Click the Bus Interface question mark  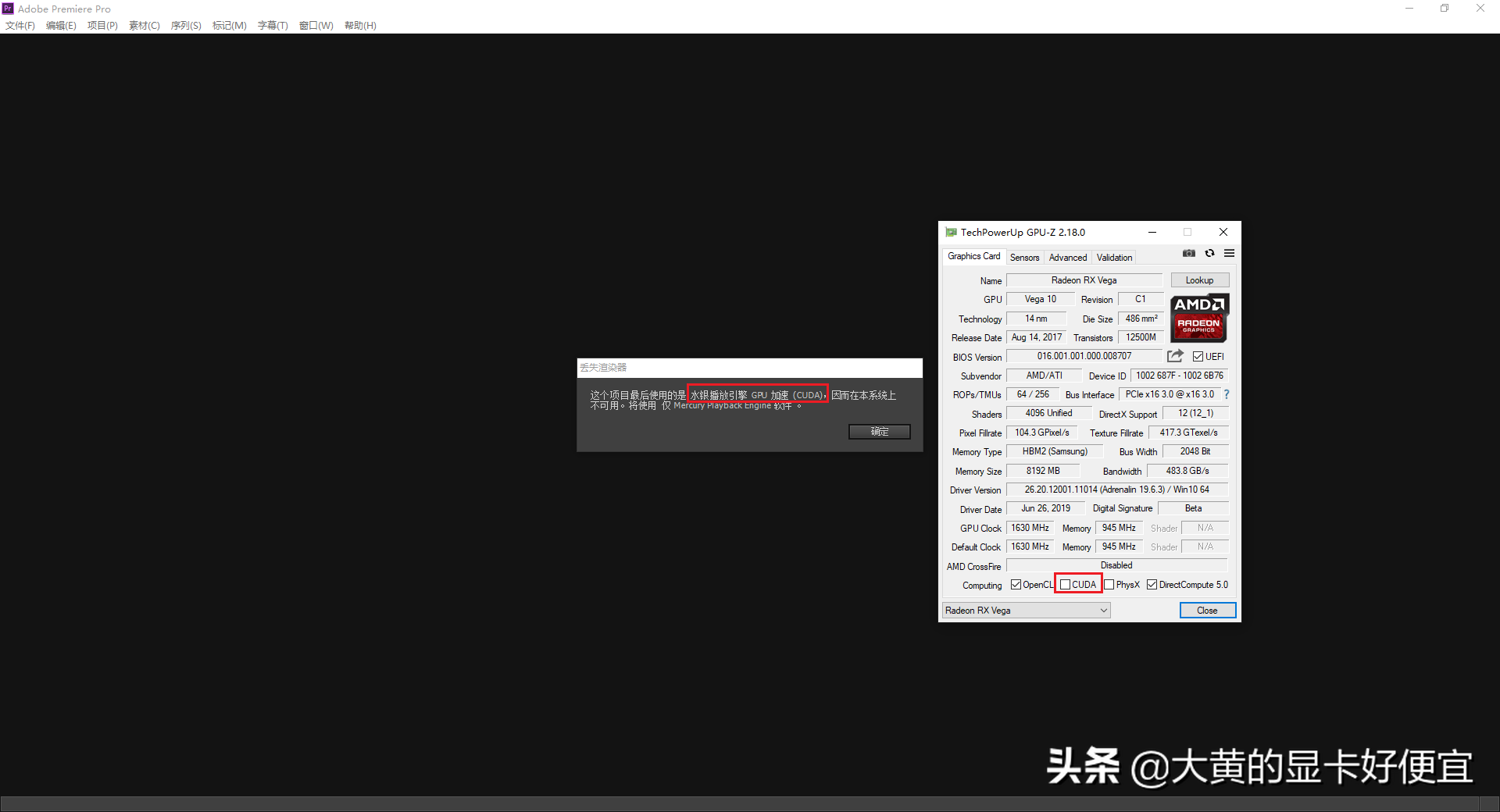click(1227, 394)
